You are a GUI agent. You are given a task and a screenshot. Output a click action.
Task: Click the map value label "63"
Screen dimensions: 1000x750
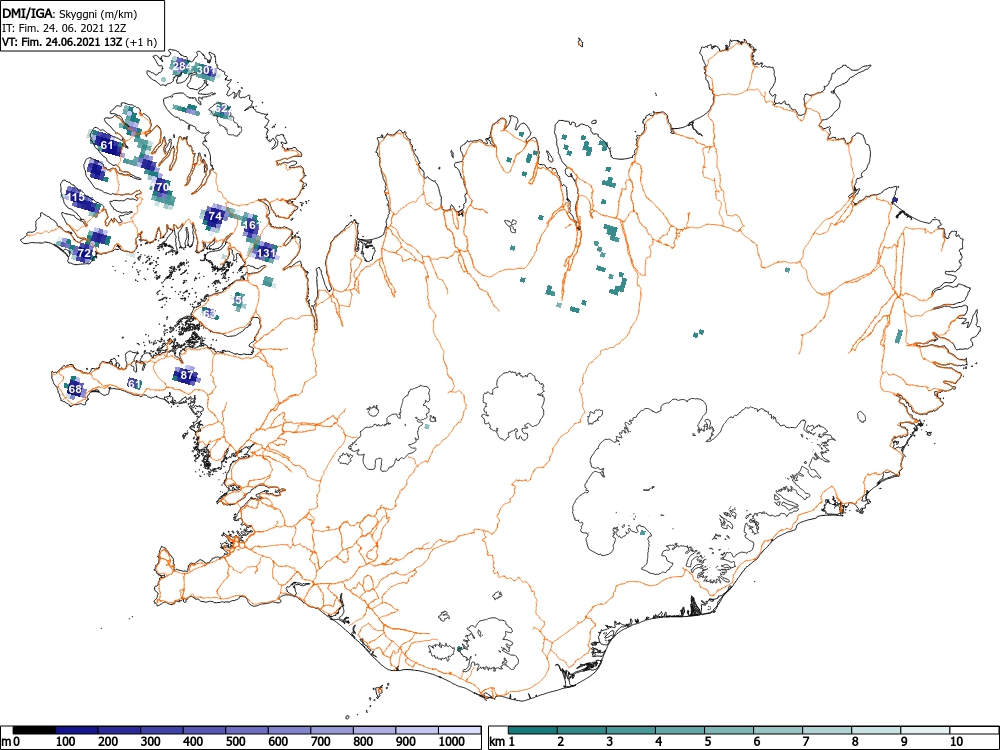click(x=209, y=314)
